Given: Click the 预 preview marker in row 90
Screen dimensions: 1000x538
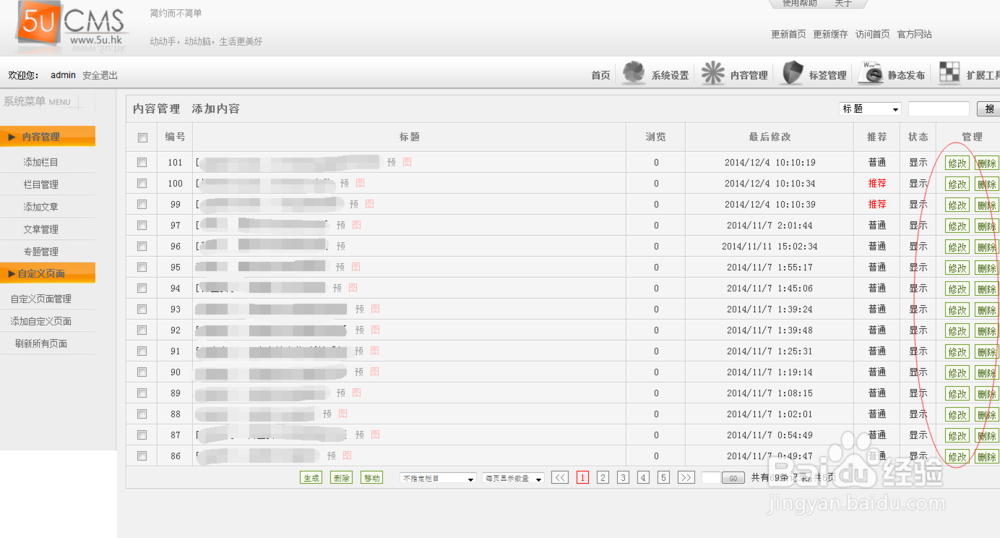Looking at the screenshot, I should click(x=359, y=372).
